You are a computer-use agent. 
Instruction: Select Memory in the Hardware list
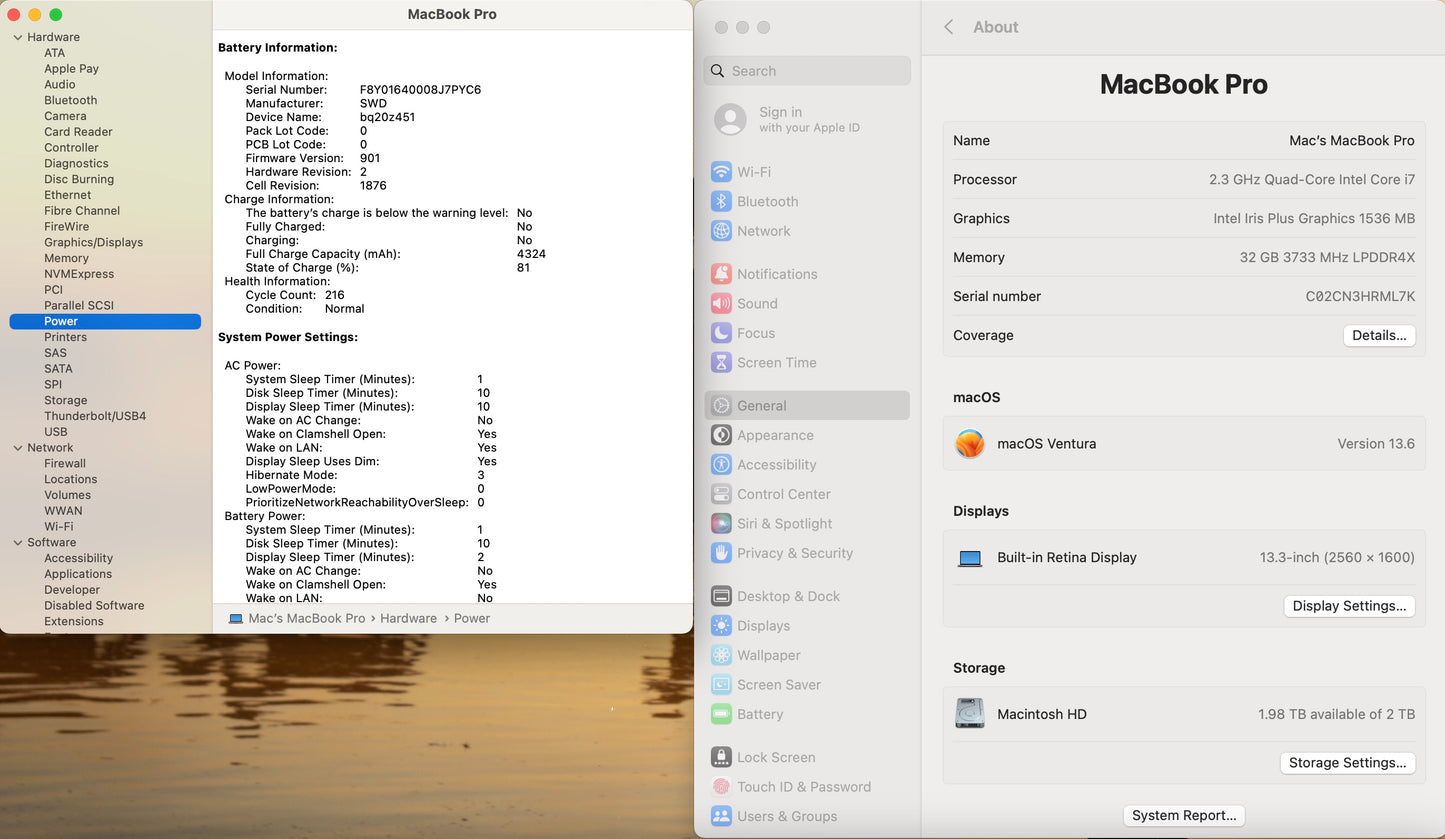click(66, 258)
